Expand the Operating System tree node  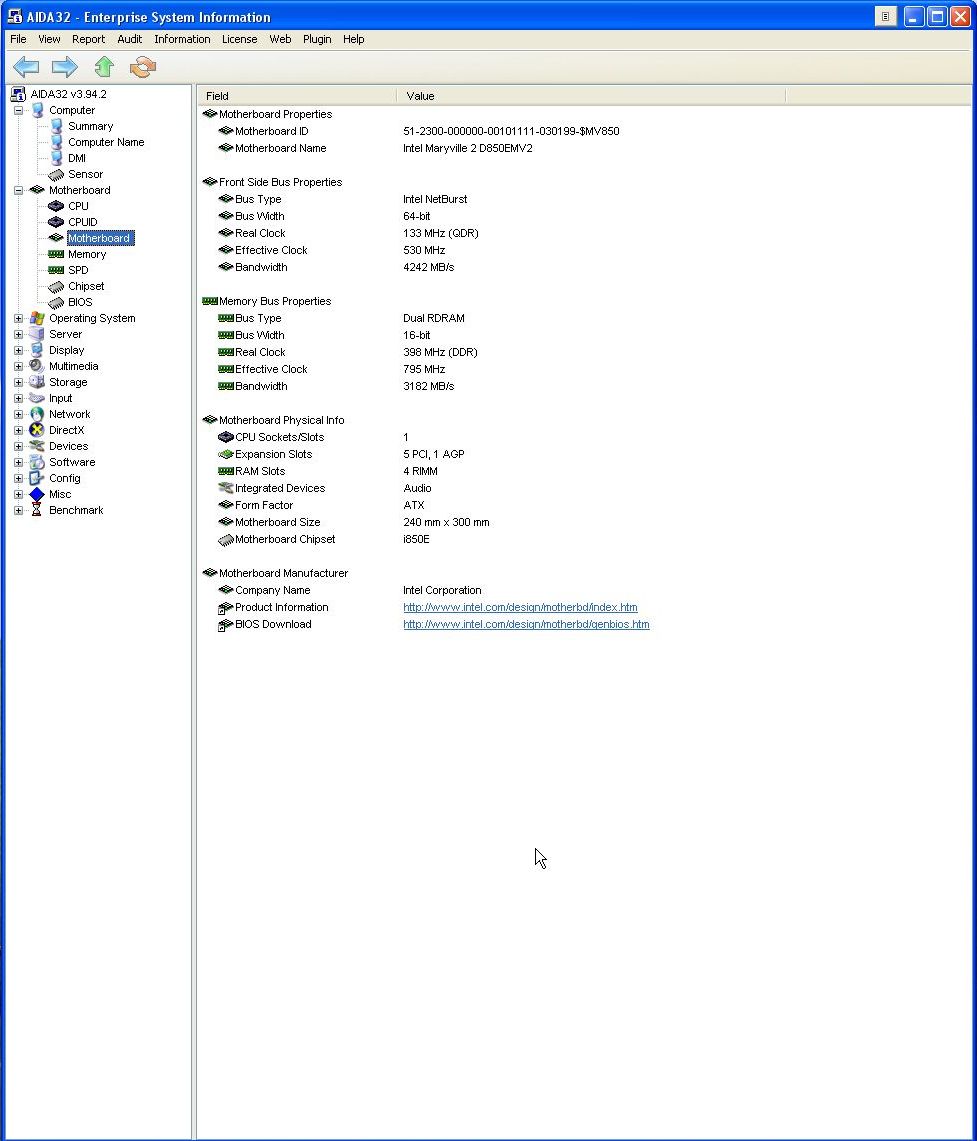[x=18, y=318]
